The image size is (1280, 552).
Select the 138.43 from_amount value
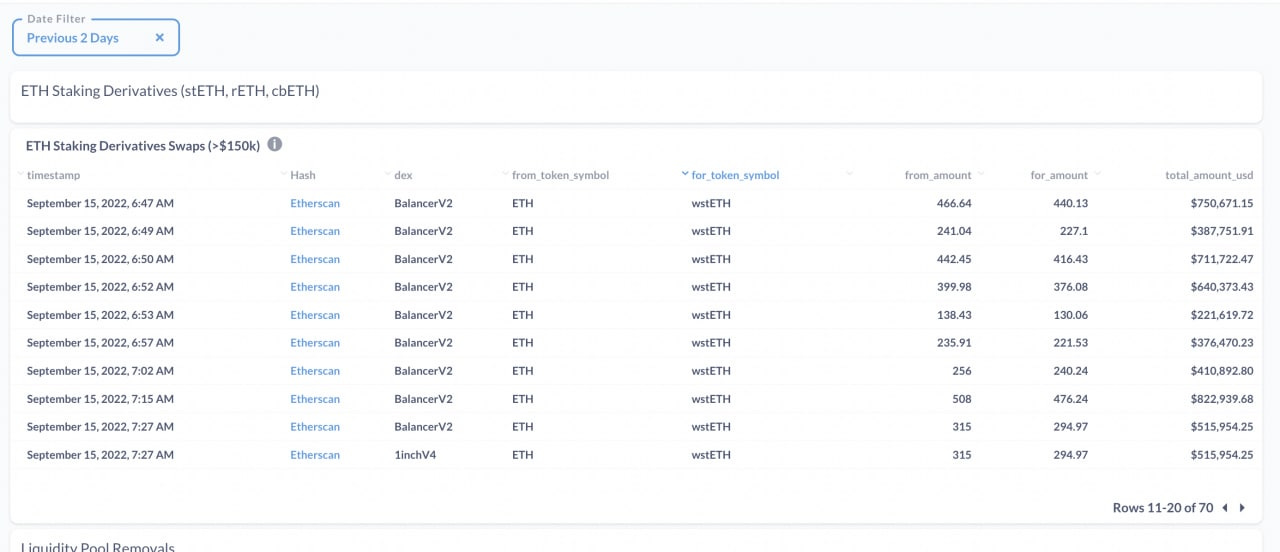(x=953, y=315)
